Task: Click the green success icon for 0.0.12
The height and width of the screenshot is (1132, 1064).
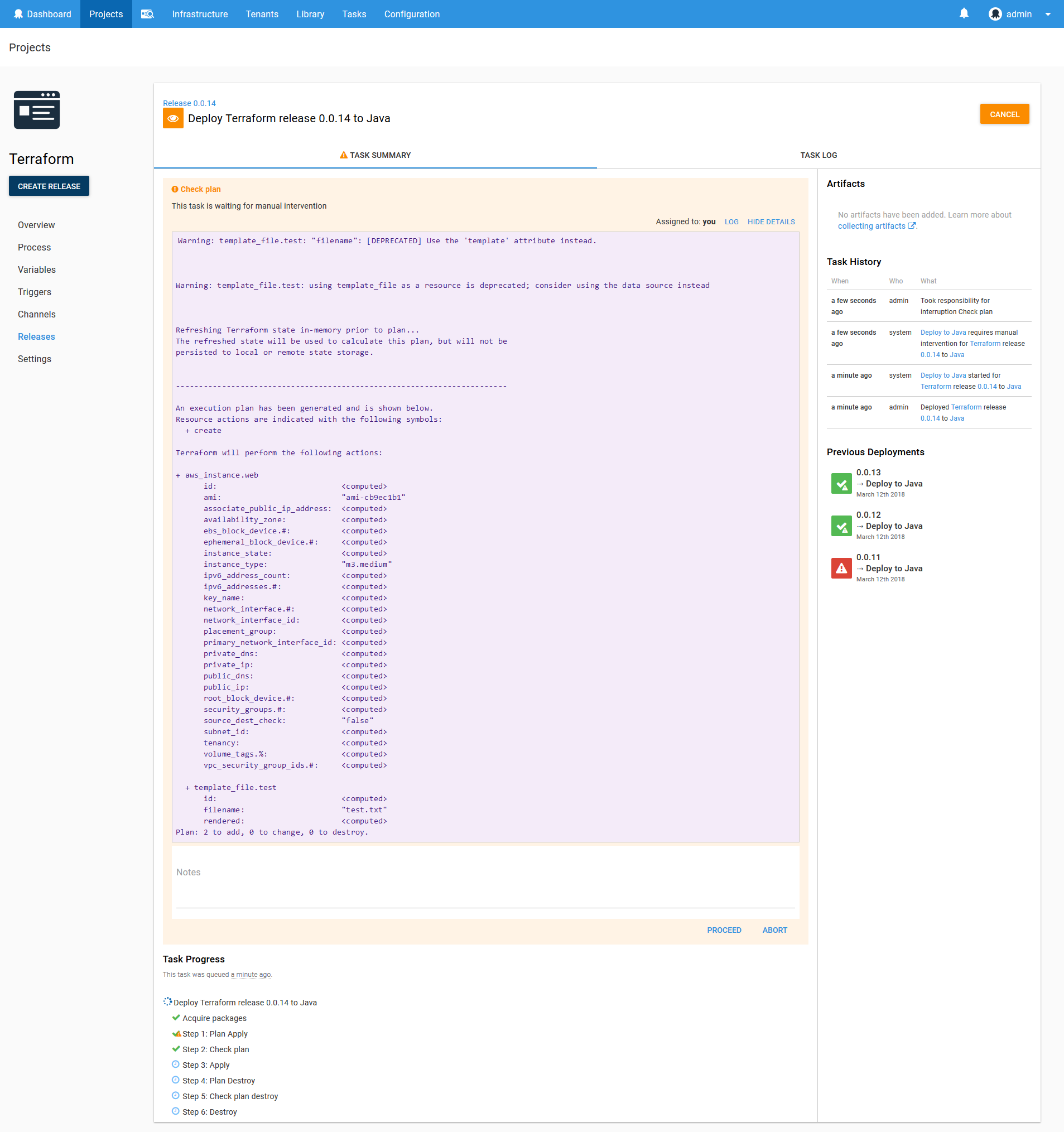Action: point(841,526)
